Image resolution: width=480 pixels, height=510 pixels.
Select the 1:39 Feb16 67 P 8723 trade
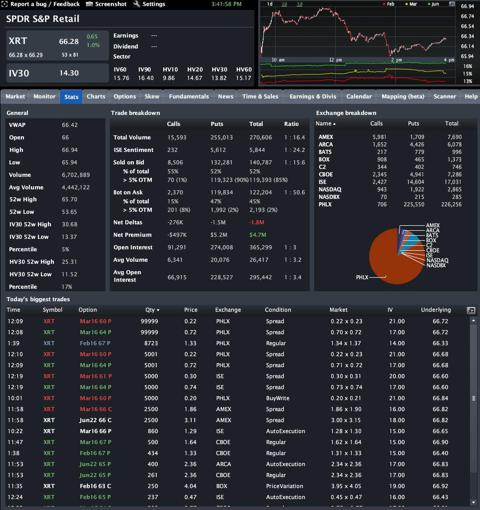[237, 343]
